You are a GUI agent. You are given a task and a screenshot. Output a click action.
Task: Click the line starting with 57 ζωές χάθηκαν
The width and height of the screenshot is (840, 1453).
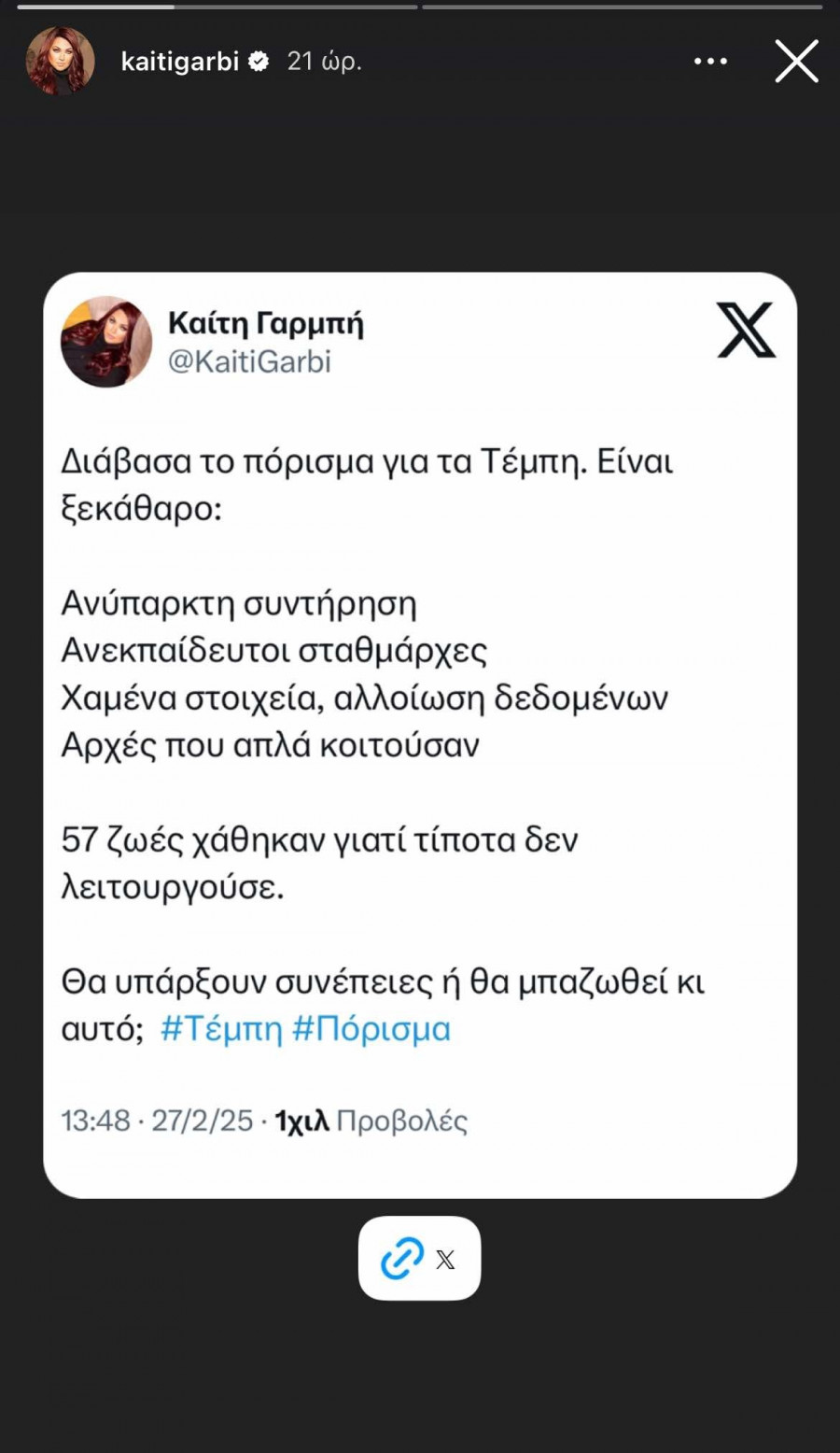click(319, 839)
